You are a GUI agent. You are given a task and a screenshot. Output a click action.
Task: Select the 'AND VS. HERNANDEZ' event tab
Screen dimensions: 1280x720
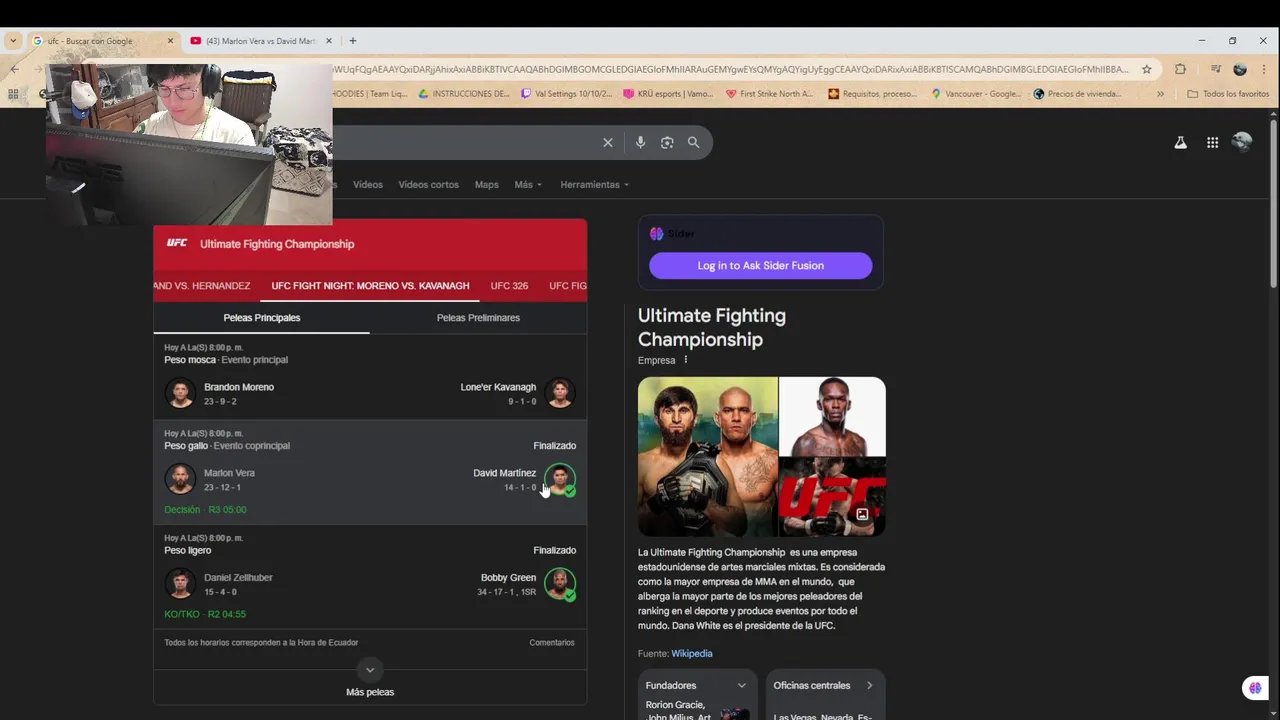[202, 285]
